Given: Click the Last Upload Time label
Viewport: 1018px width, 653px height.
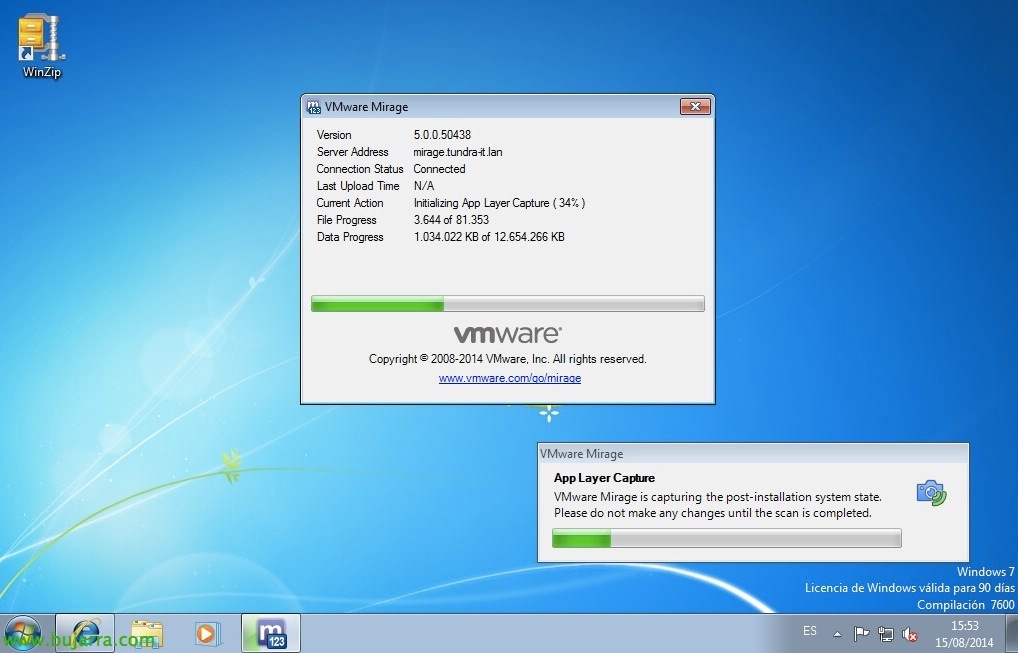Looking at the screenshot, I should pyautogui.click(x=358, y=186).
